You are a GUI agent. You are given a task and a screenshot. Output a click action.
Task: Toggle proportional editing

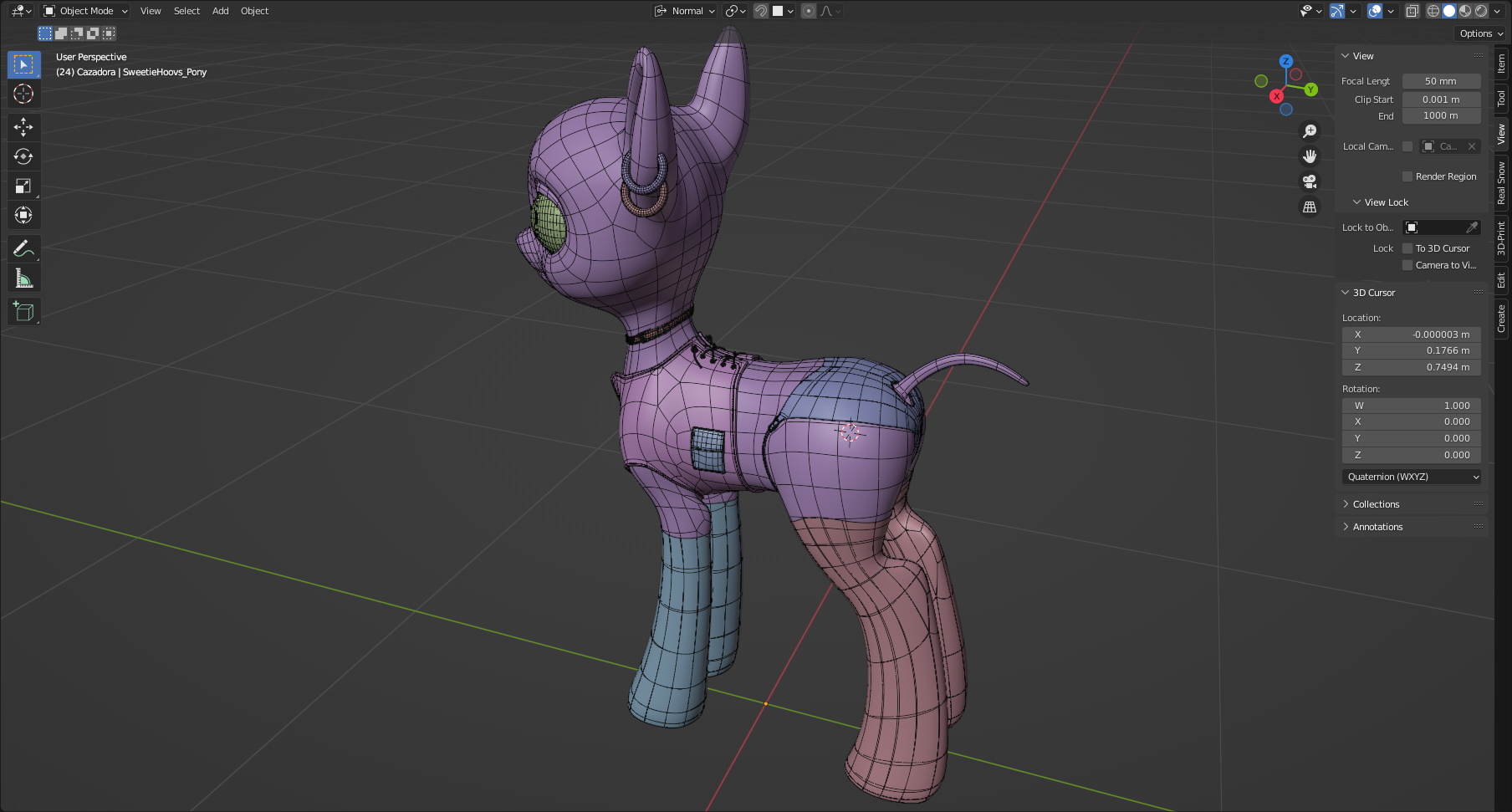[808, 11]
